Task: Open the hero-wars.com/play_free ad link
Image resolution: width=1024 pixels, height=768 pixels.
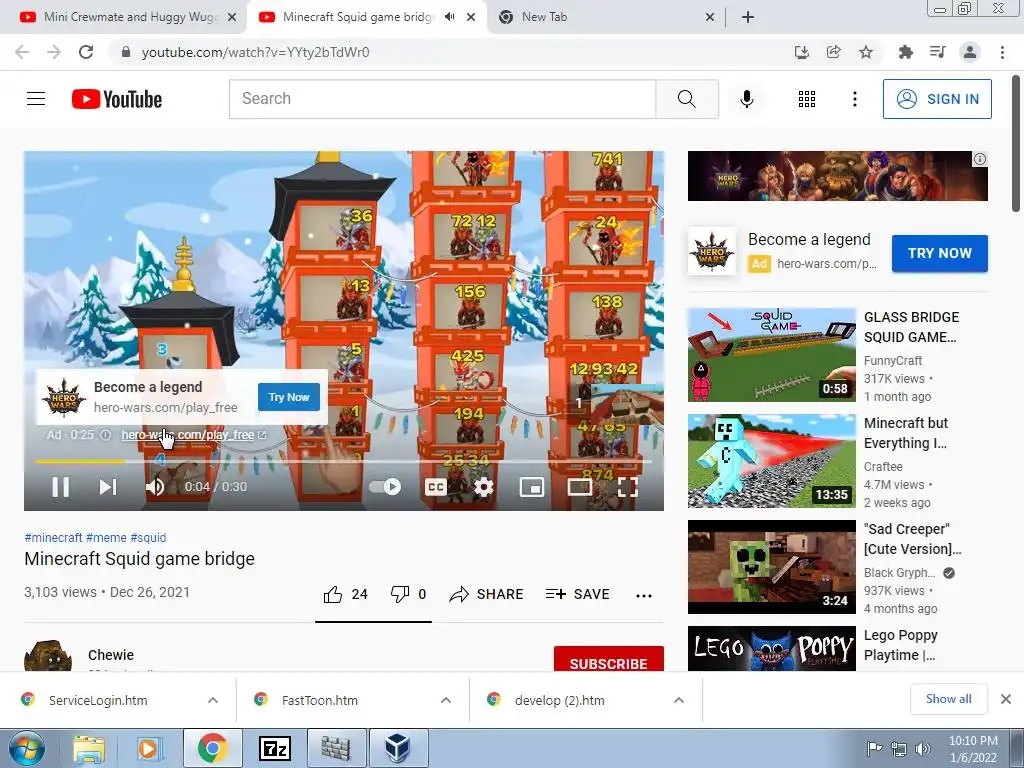Action: pyautogui.click(x=194, y=435)
